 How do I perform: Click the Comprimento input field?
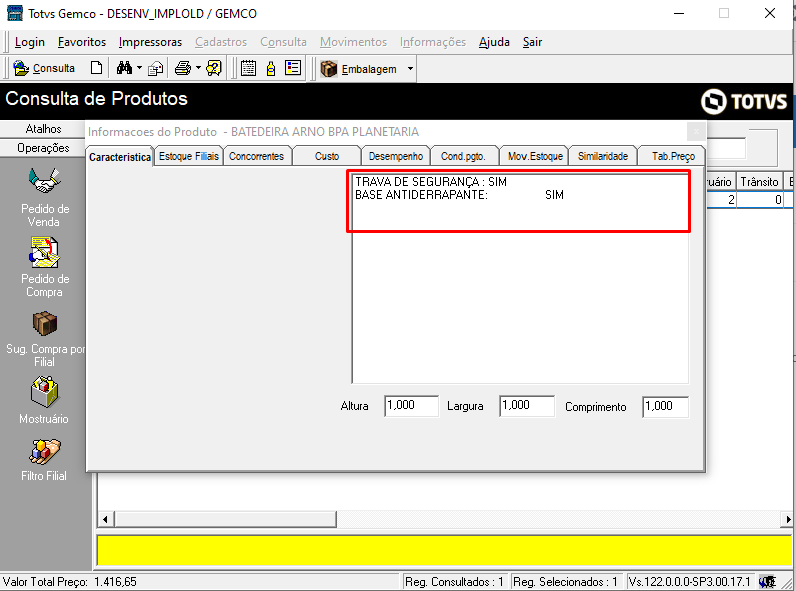tap(666, 407)
